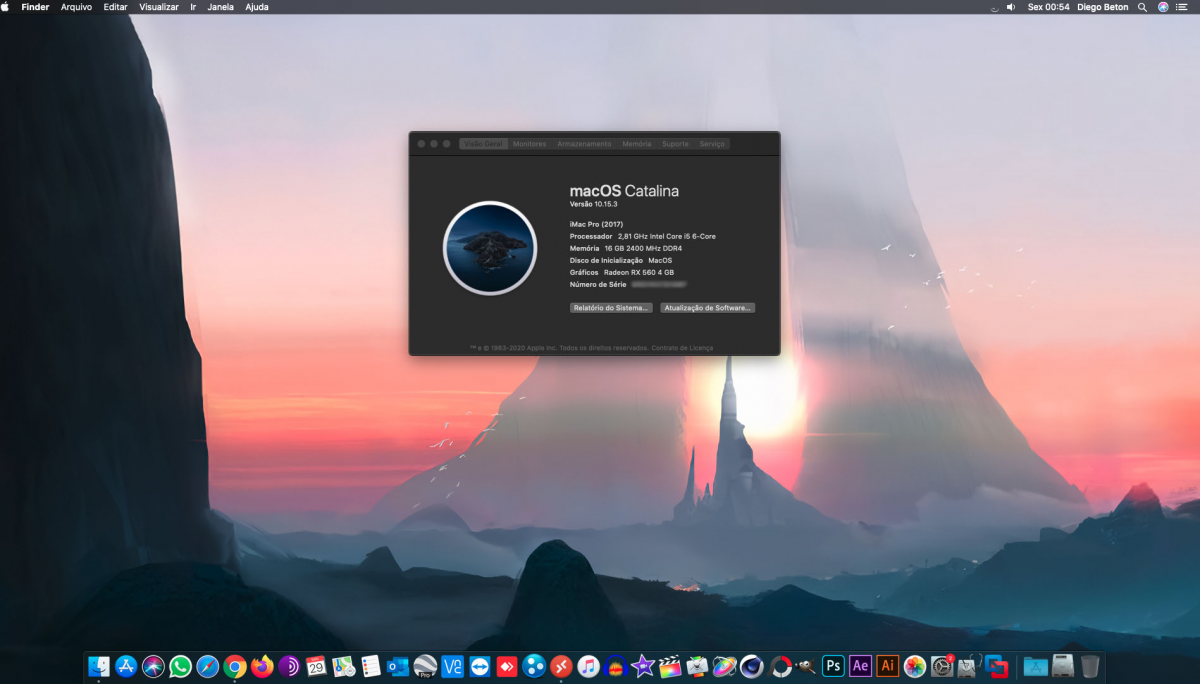Switch to the Memória tab
The width and height of the screenshot is (1200, 684).
point(636,144)
